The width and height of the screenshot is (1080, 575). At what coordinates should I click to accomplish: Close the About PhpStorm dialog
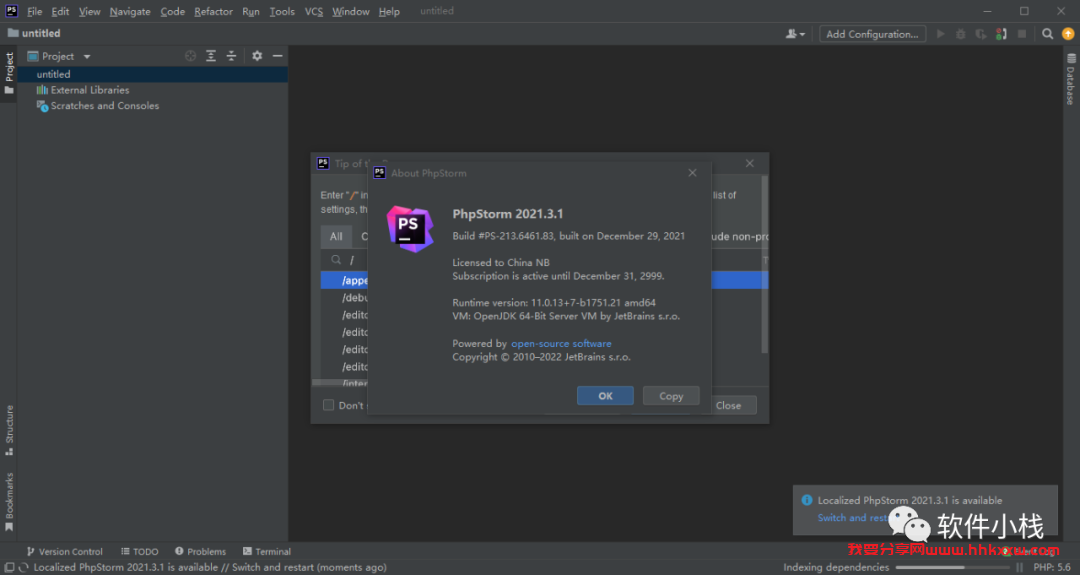point(692,173)
